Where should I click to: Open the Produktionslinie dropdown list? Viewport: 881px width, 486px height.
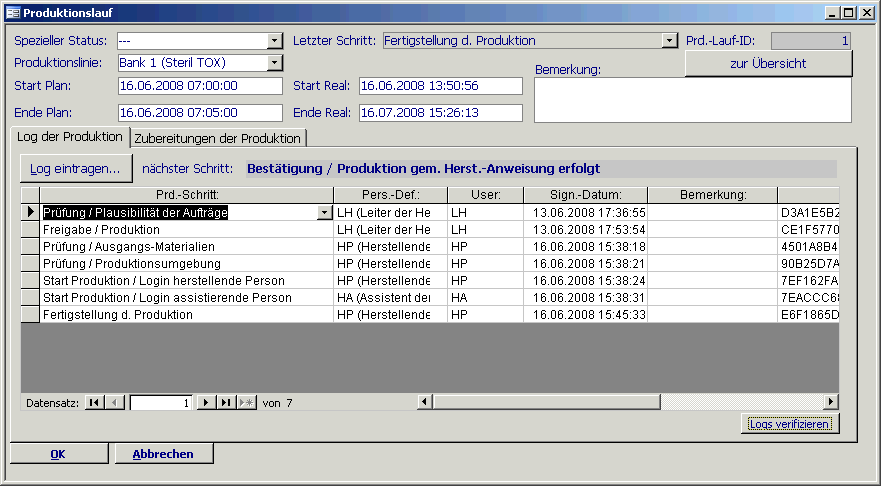(x=275, y=63)
